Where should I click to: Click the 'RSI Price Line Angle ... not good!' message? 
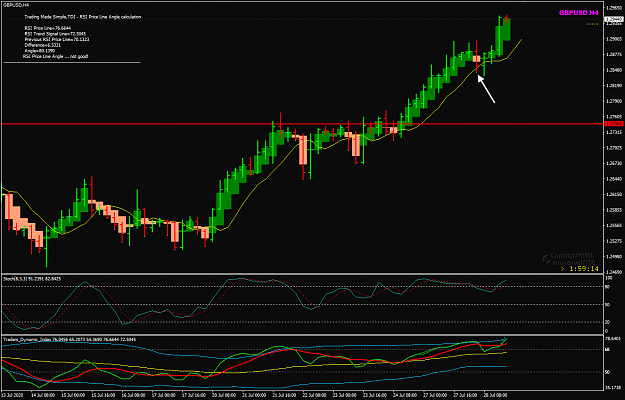point(55,57)
